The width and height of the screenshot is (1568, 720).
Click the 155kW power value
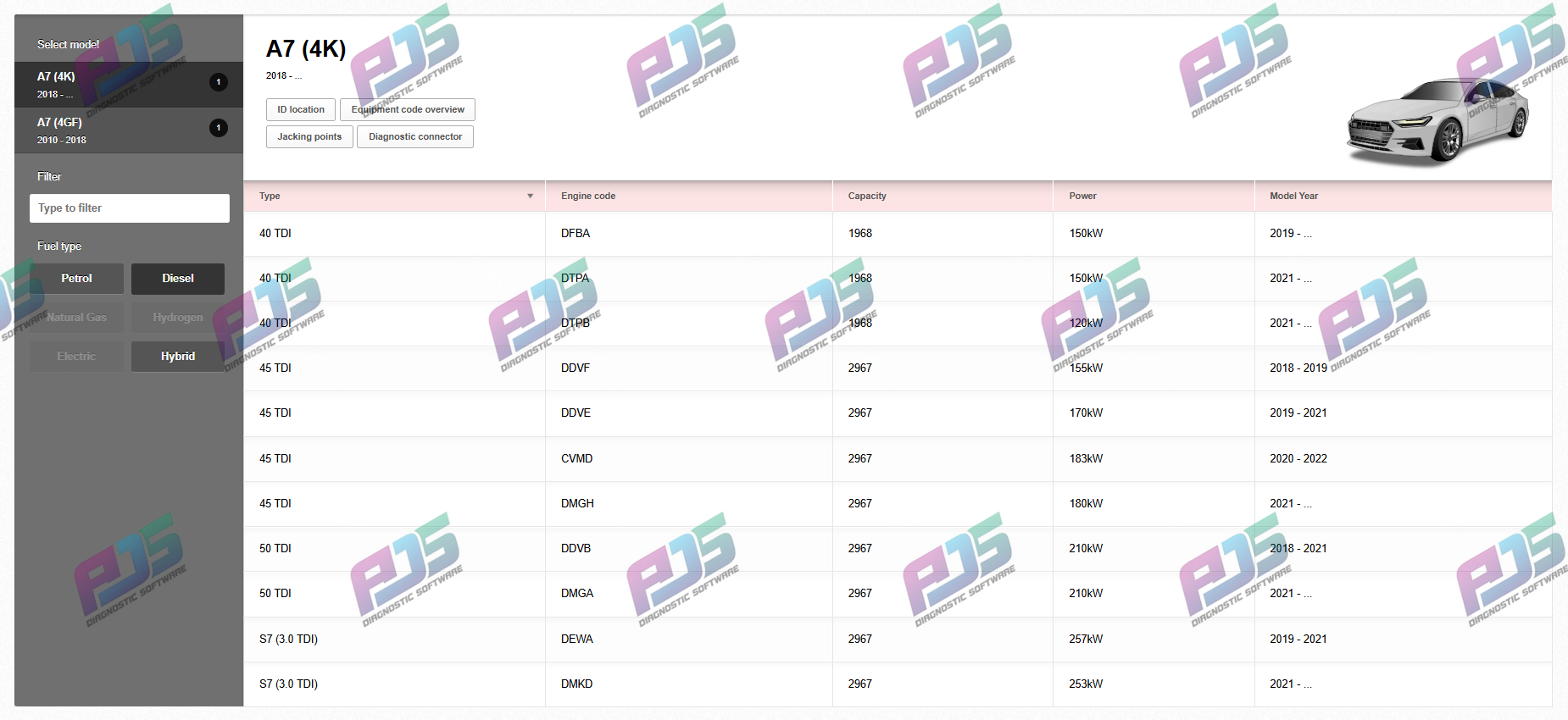click(1086, 368)
